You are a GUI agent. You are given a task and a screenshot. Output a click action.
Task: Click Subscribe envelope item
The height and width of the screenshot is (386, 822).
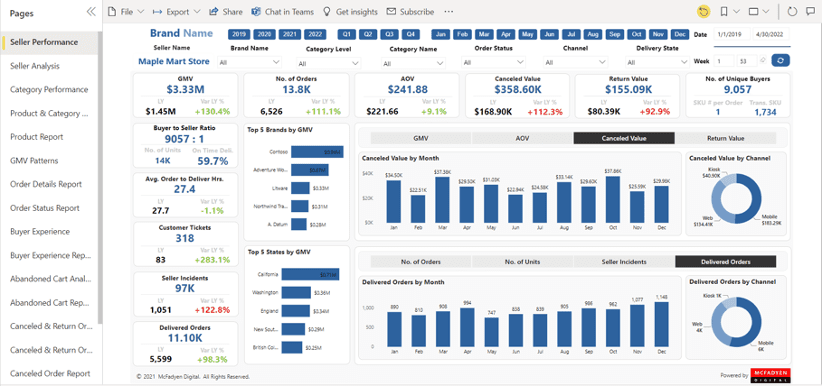coord(410,12)
